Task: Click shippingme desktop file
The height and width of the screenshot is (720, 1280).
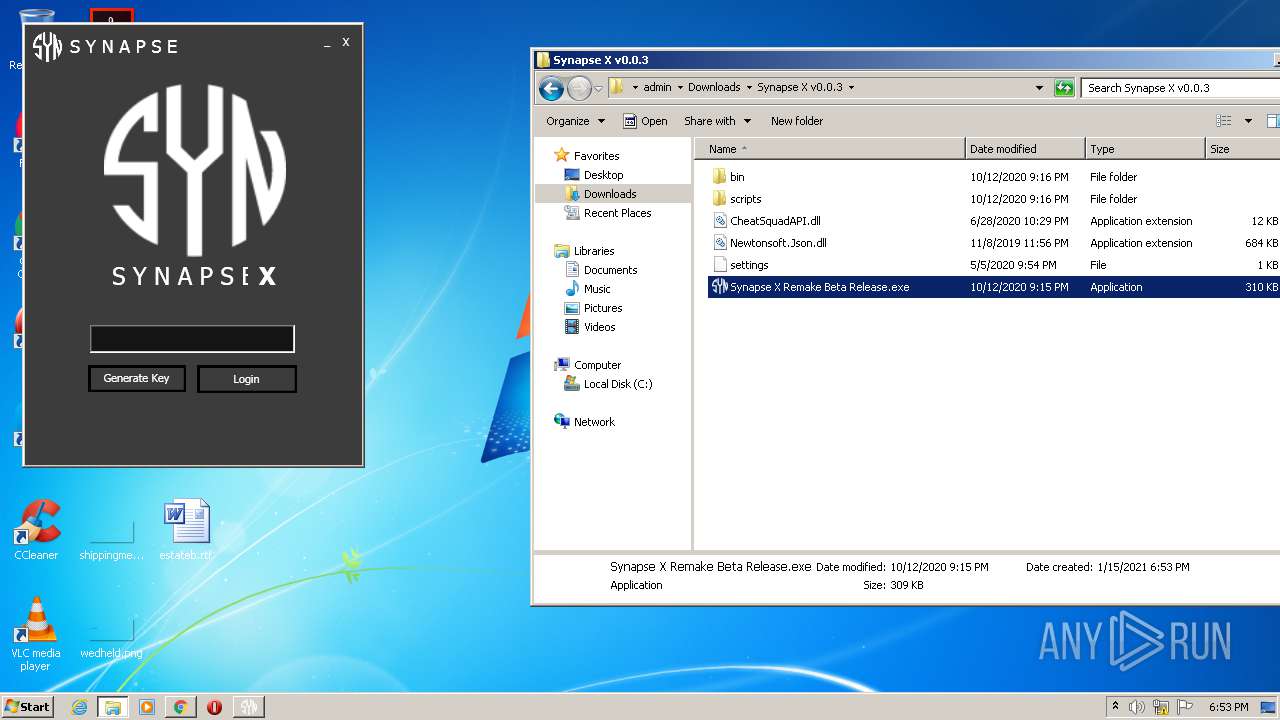Action: point(112,540)
